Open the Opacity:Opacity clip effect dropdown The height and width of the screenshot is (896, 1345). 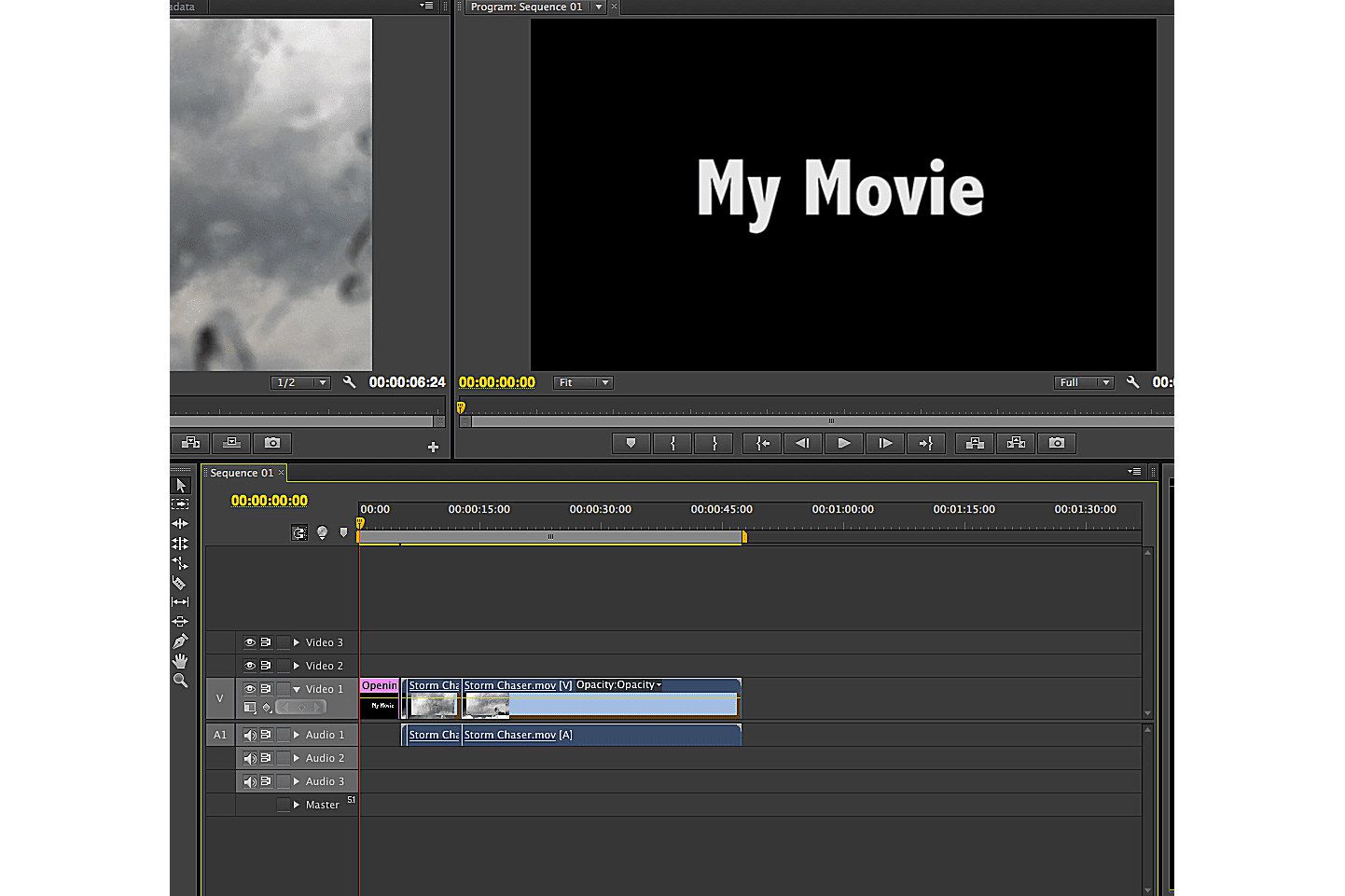click(618, 684)
